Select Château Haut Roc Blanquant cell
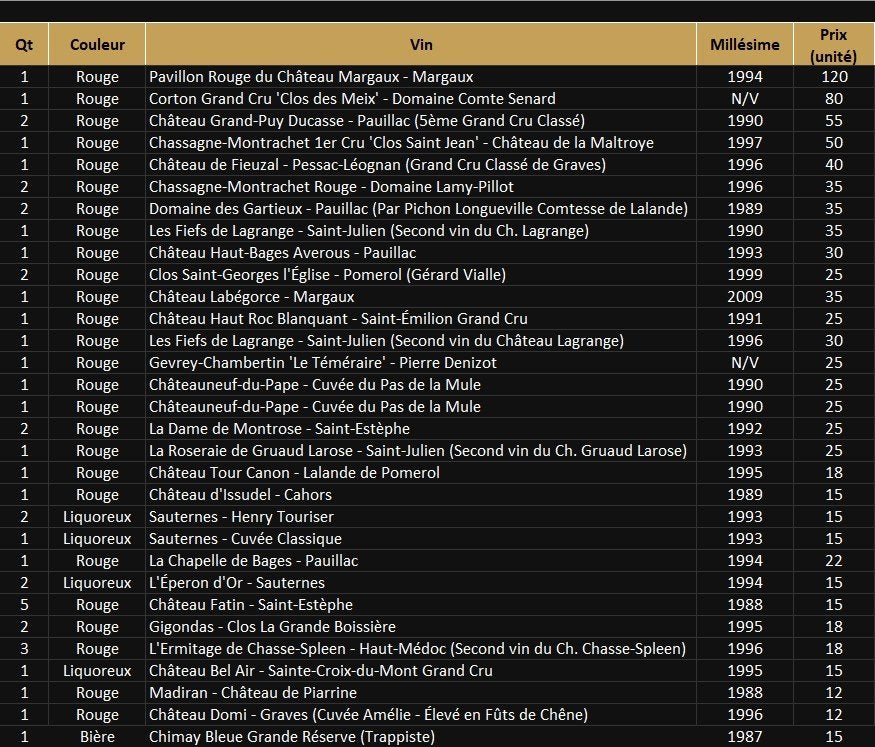Image resolution: width=875 pixels, height=747 pixels. point(421,319)
